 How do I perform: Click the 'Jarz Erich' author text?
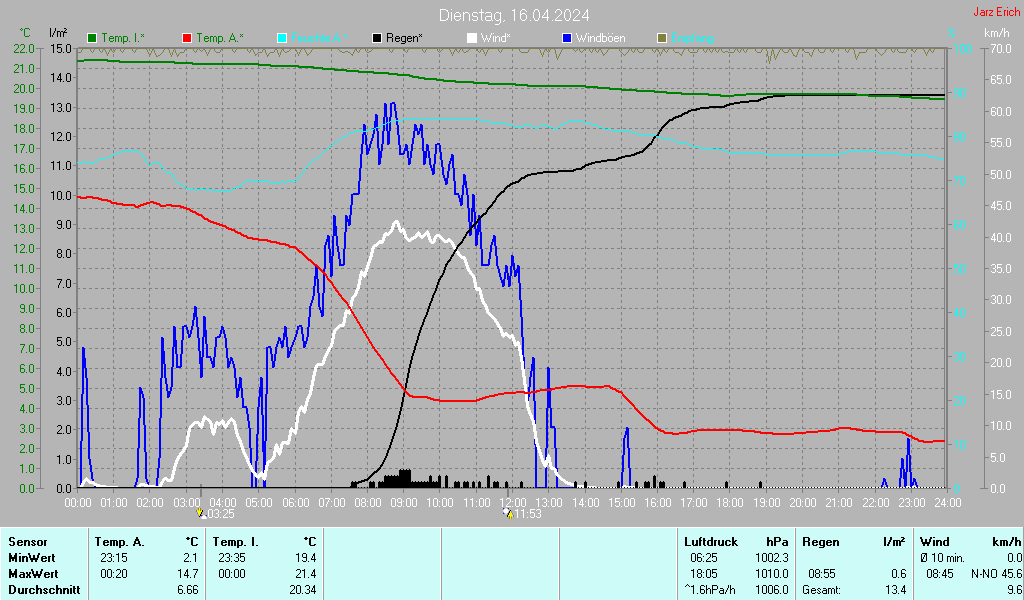click(x=997, y=12)
